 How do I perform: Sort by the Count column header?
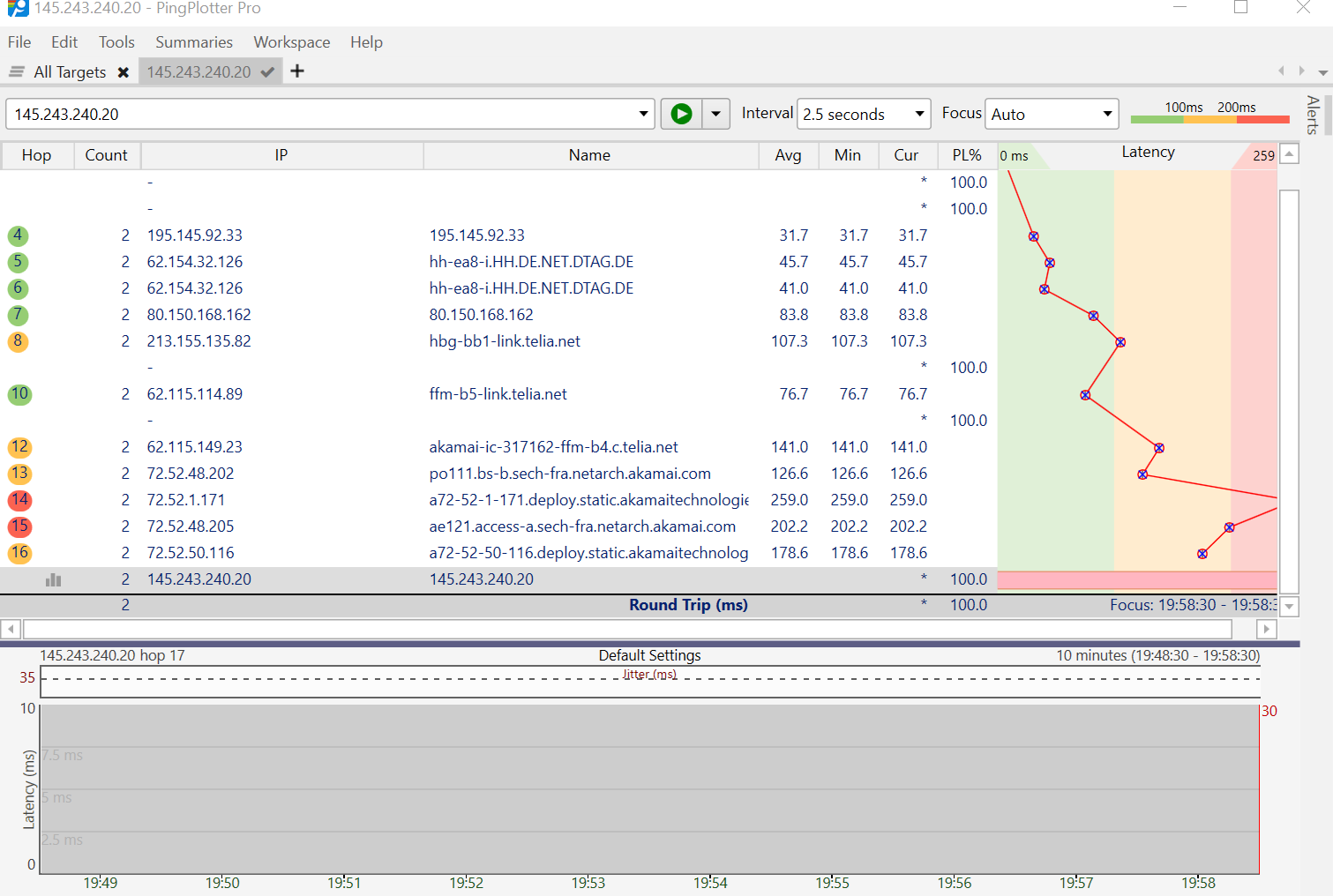[x=106, y=155]
